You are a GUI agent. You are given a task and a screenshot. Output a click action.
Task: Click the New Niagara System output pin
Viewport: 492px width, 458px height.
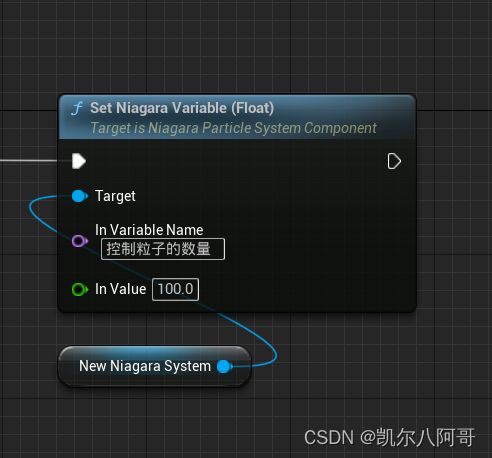[x=225, y=366]
